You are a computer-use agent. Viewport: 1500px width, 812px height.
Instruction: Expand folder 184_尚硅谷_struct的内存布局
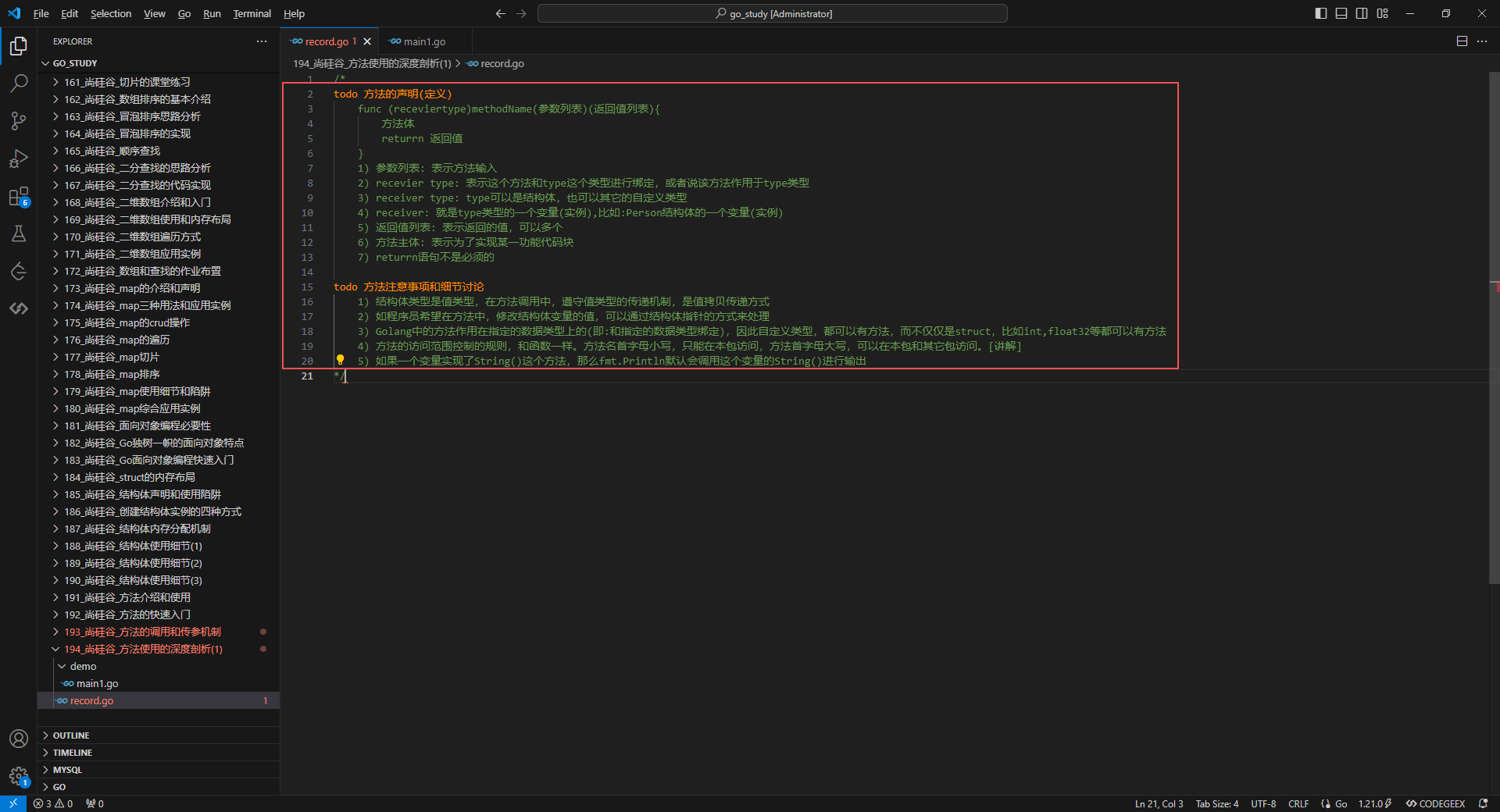(159, 477)
